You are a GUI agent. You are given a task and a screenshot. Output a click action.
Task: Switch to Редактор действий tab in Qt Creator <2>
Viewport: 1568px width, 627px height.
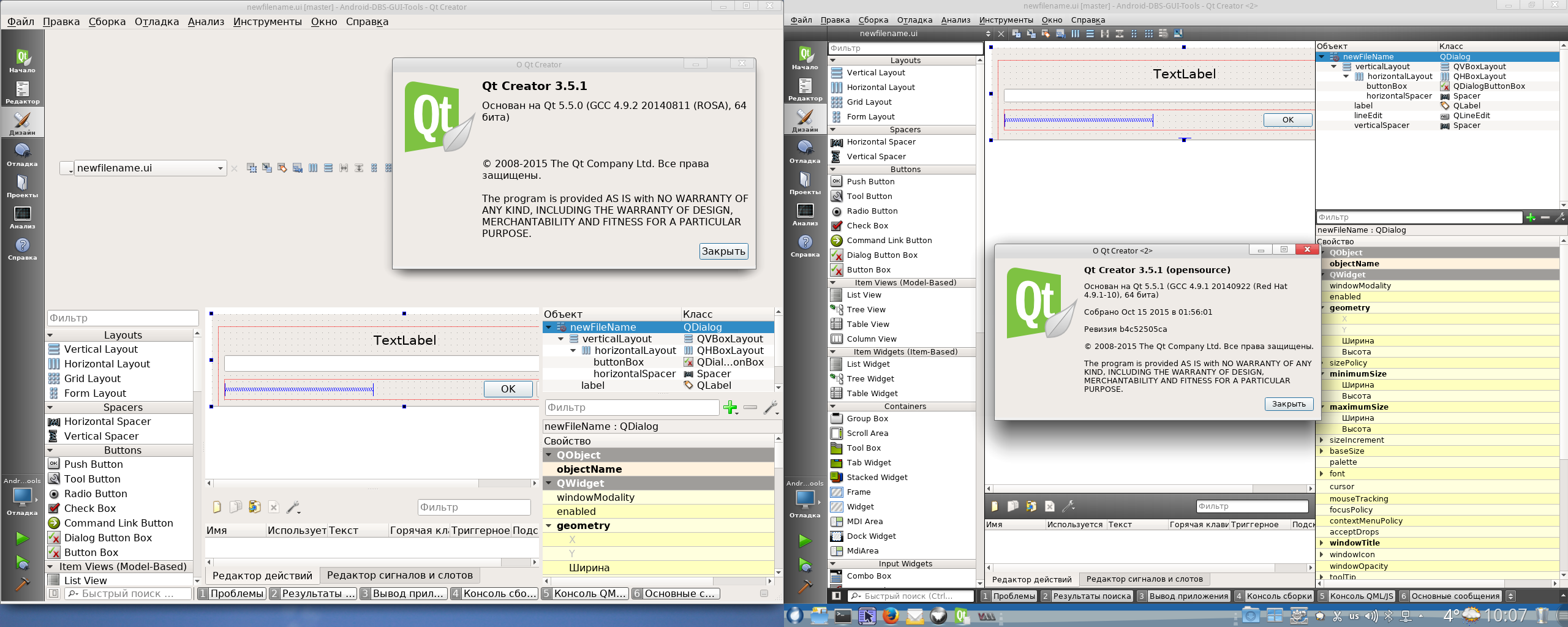click(x=1032, y=579)
